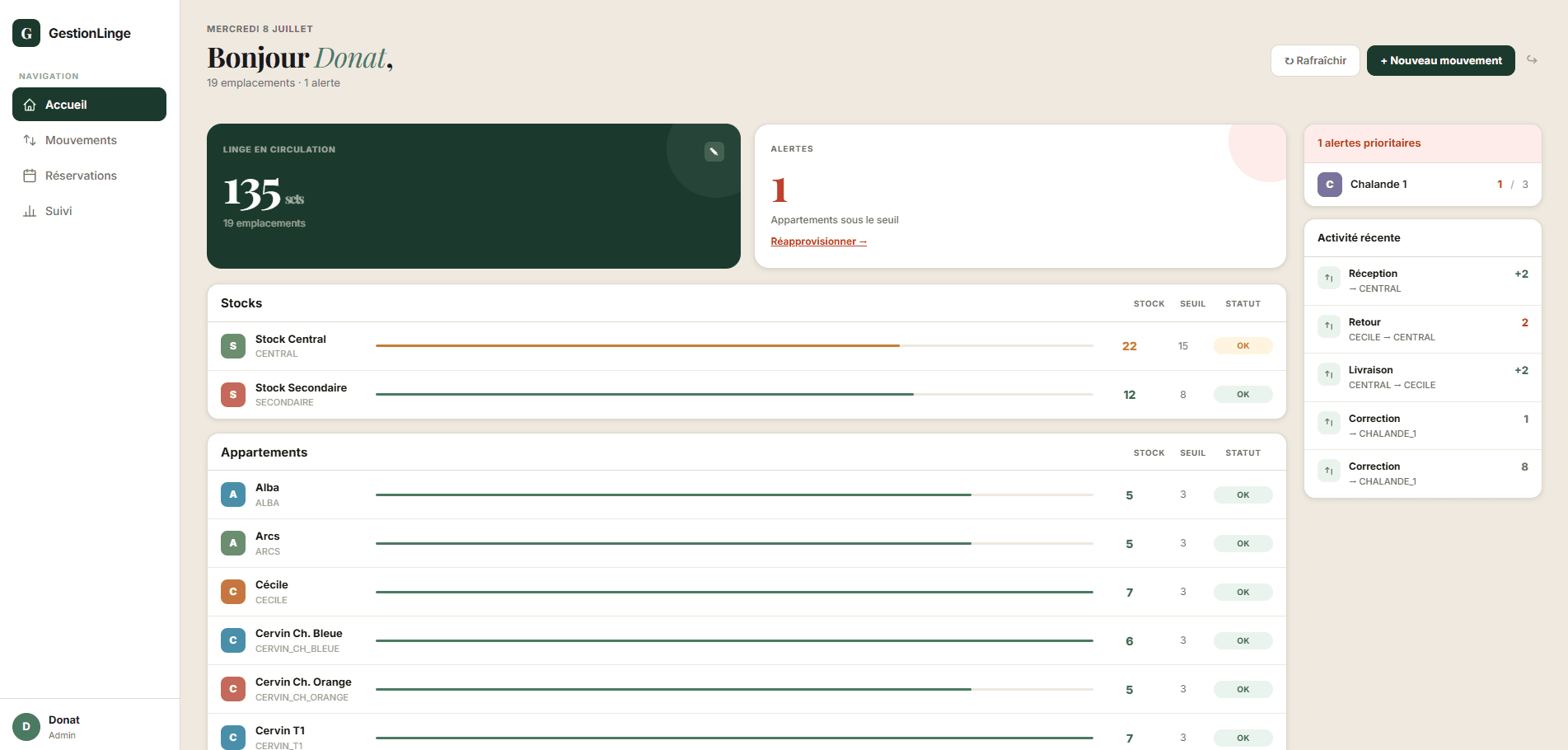1568x750 pixels.
Task: Click Alba apartment avatar icon
Action: pyautogui.click(x=233, y=495)
